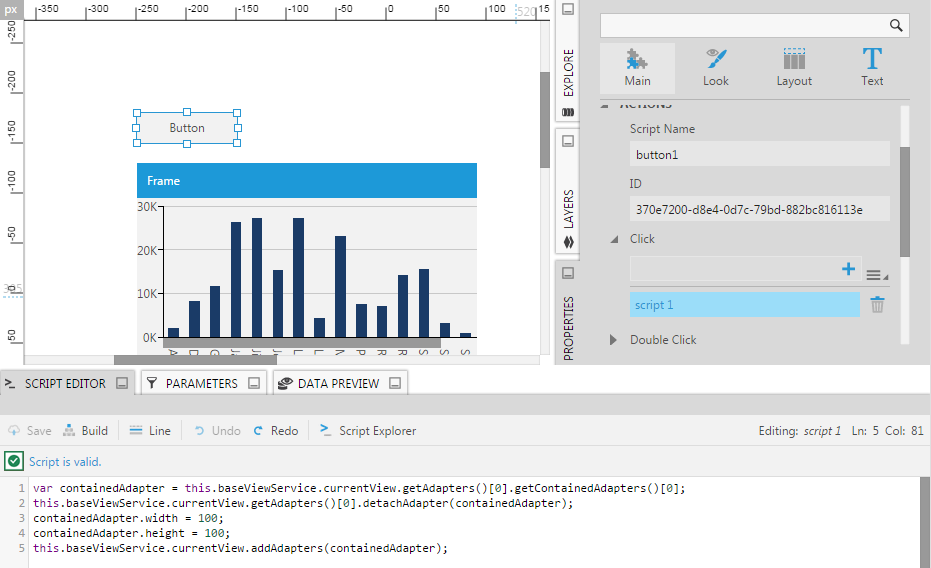Image resolution: width=931 pixels, height=568 pixels.
Task: Click the addAdapters line 5
Action: click(x=240, y=548)
